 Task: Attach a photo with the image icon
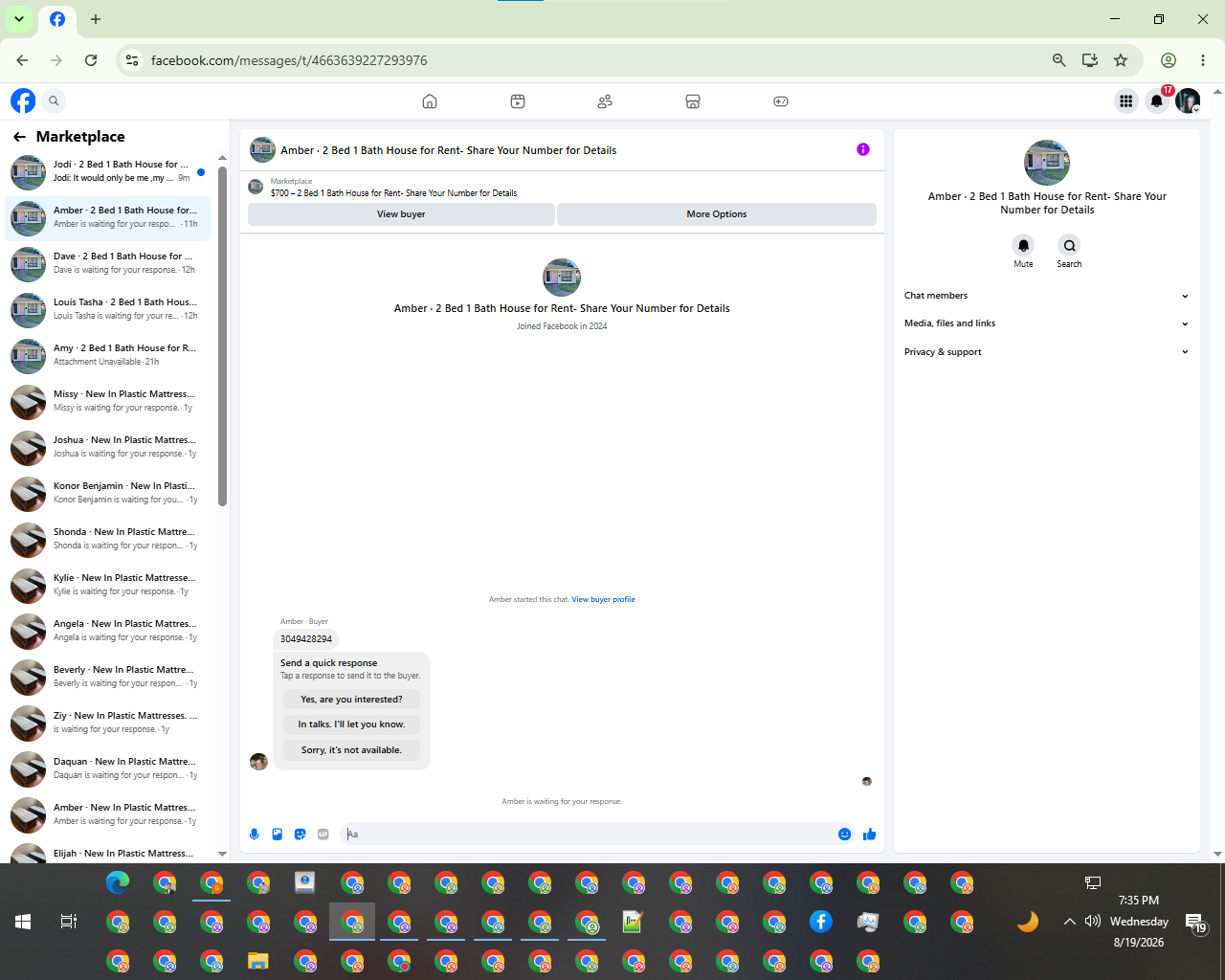point(278,835)
